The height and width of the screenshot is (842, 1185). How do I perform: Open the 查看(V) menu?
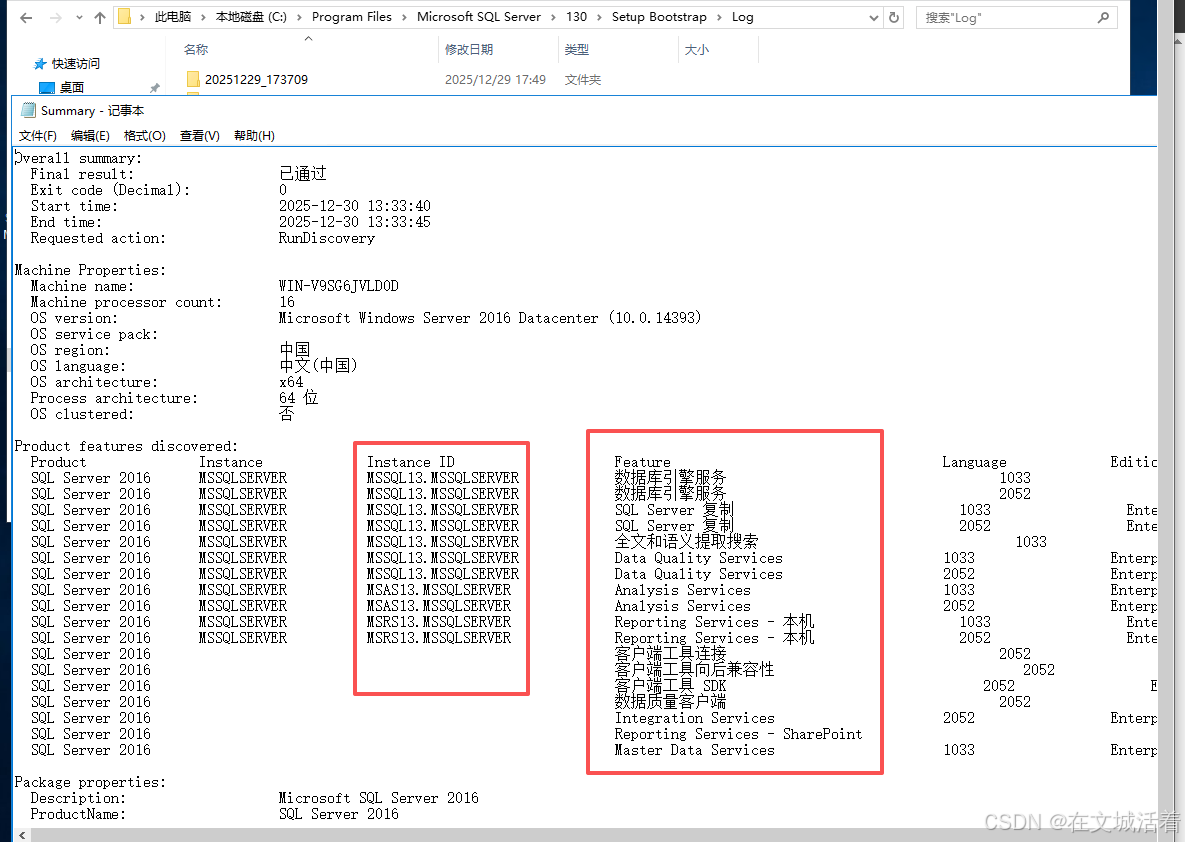coord(200,135)
